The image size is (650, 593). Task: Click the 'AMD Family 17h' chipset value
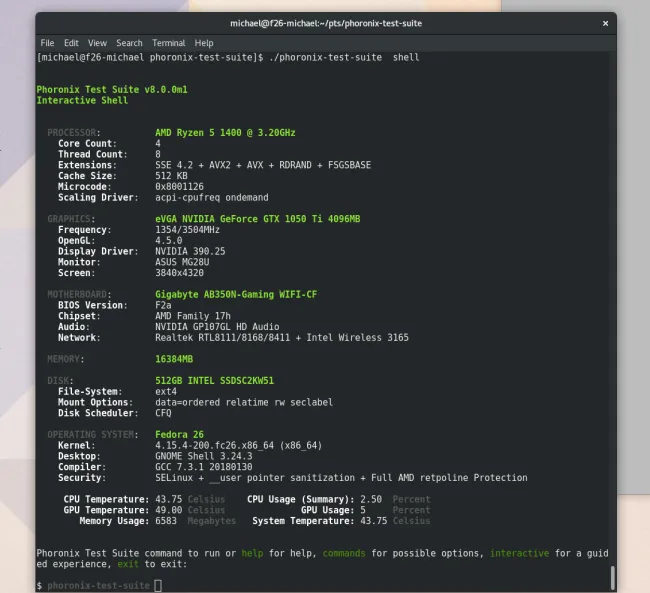193,316
